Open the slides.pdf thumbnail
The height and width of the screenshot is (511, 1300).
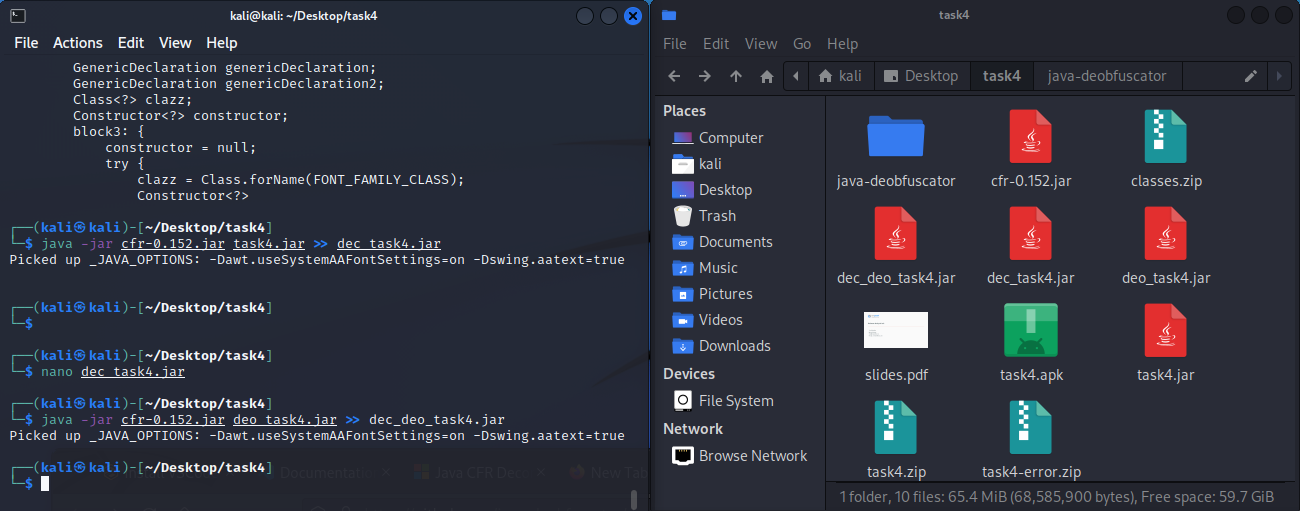click(896, 330)
